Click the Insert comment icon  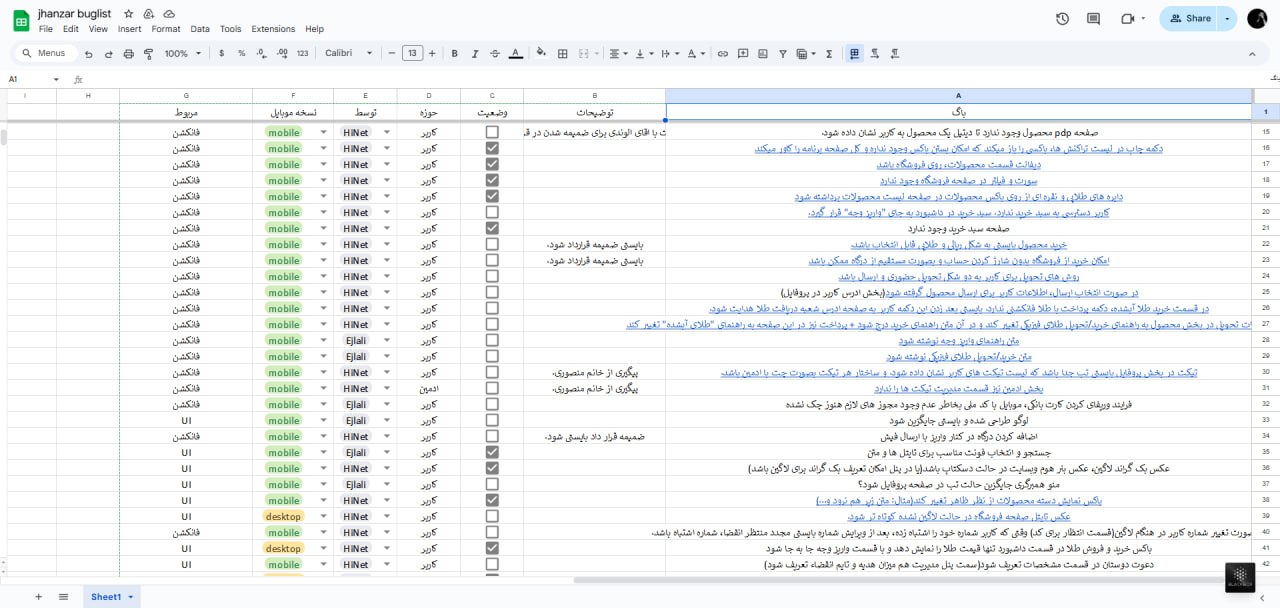(x=743, y=54)
